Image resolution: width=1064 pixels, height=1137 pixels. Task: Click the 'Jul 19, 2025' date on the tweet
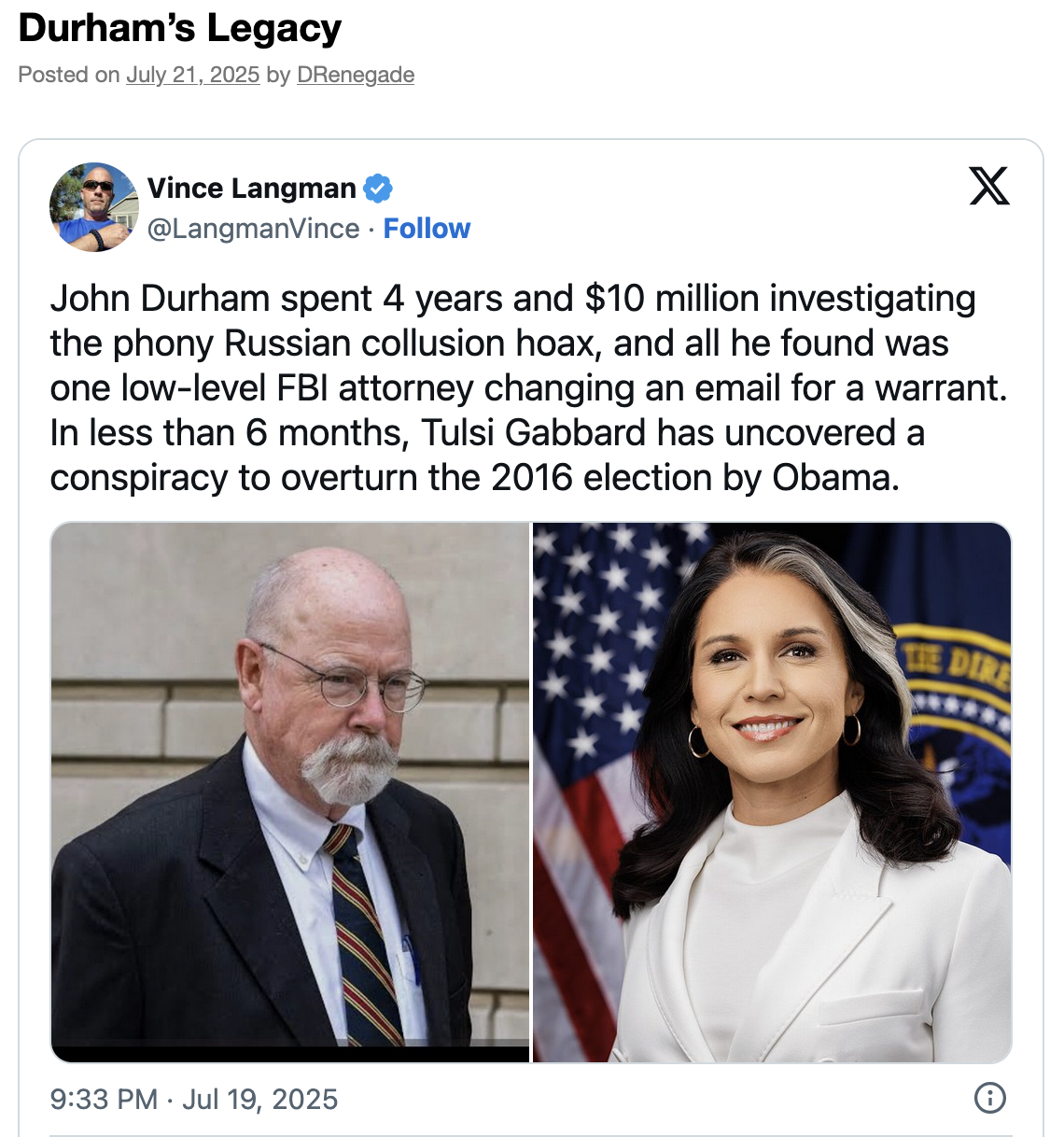coord(259,1099)
